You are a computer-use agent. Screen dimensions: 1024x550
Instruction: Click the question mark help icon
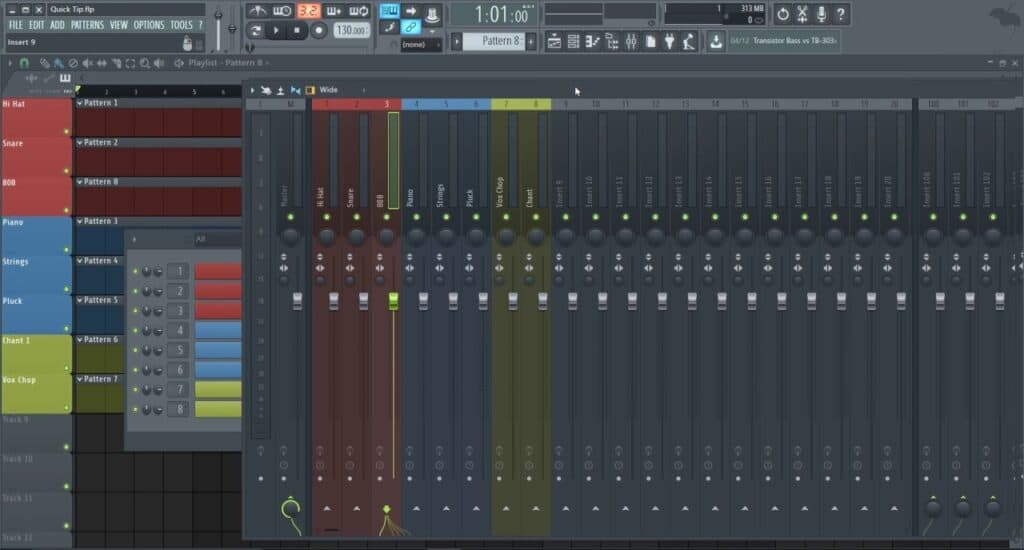click(841, 14)
